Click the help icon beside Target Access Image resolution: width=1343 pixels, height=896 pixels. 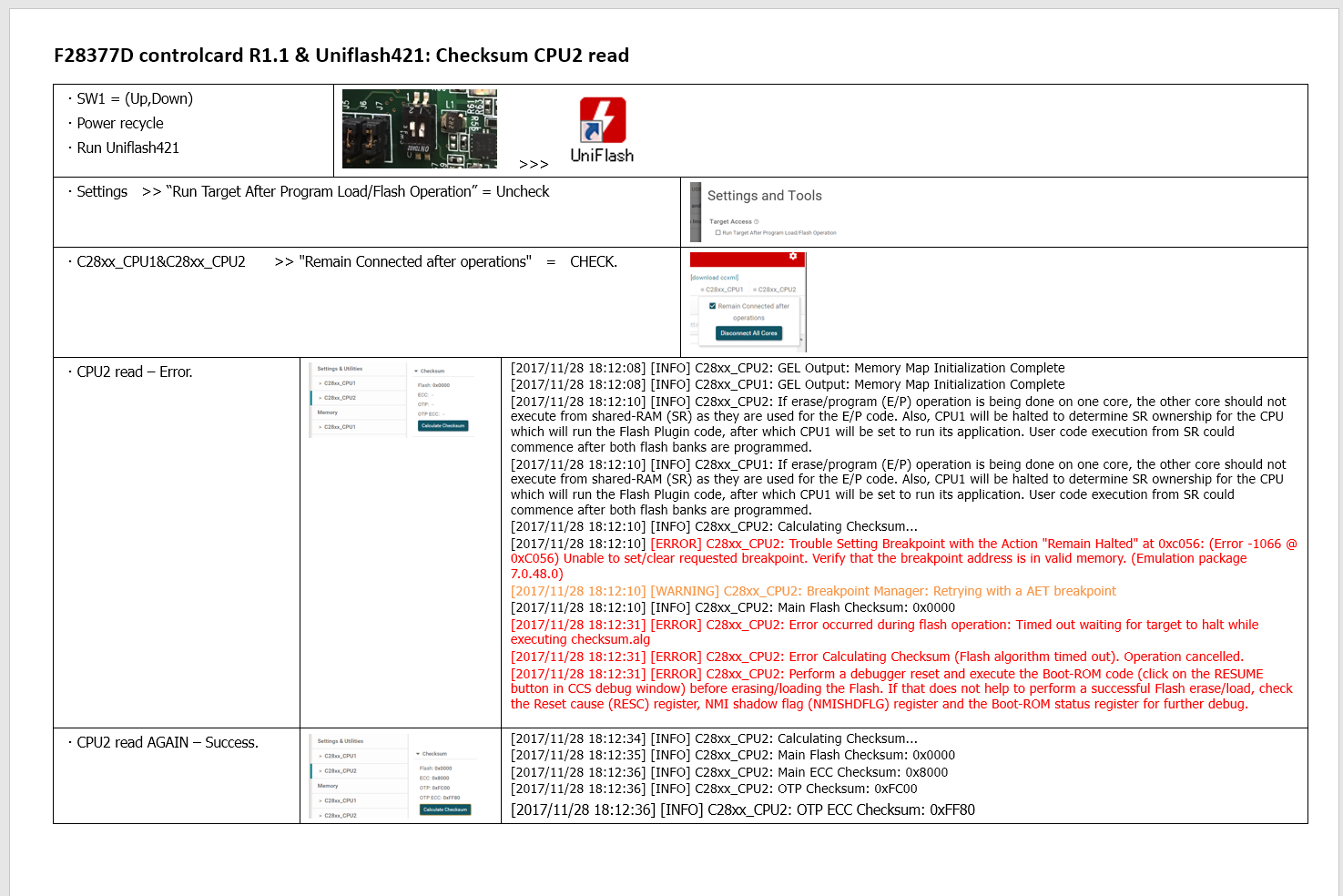(757, 221)
